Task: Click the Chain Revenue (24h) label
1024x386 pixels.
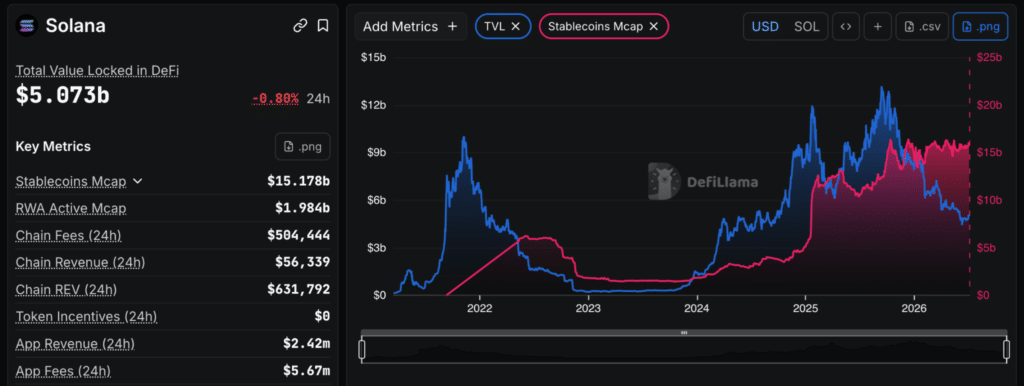Action: [x=80, y=263]
